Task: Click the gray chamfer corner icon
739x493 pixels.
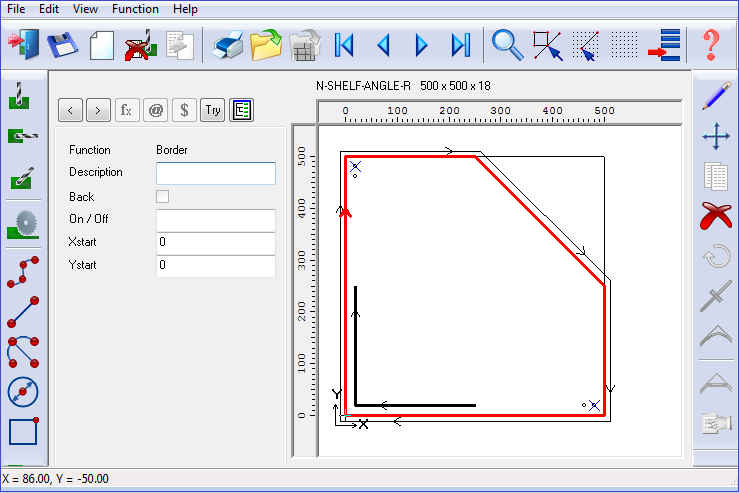Action: point(716,382)
